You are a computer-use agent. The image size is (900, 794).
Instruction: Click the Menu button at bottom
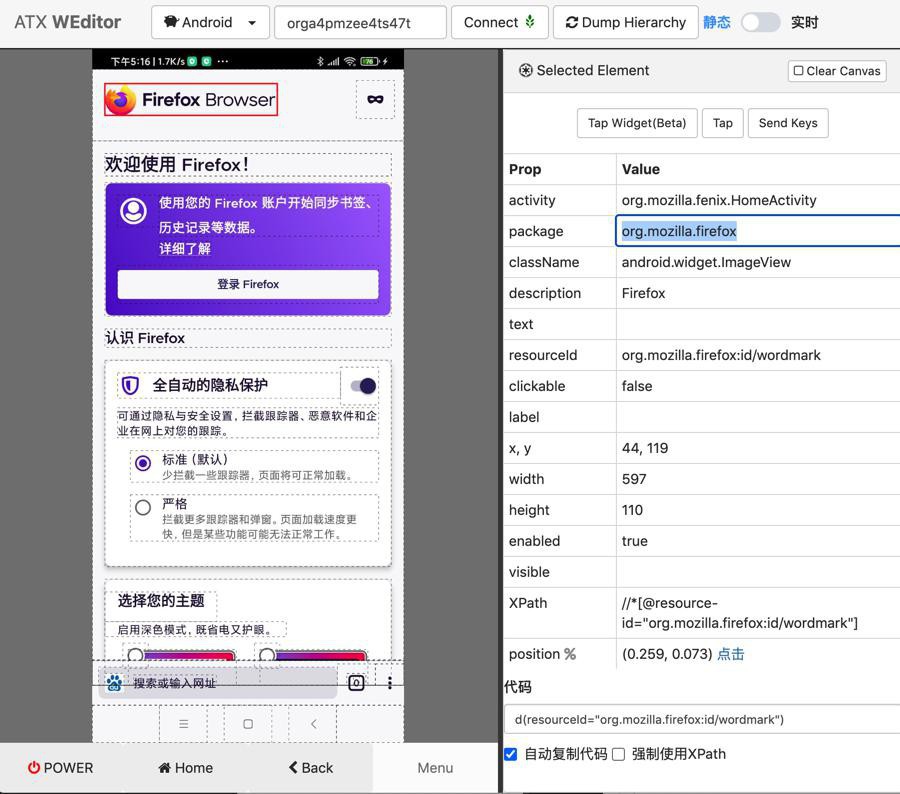point(435,768)
